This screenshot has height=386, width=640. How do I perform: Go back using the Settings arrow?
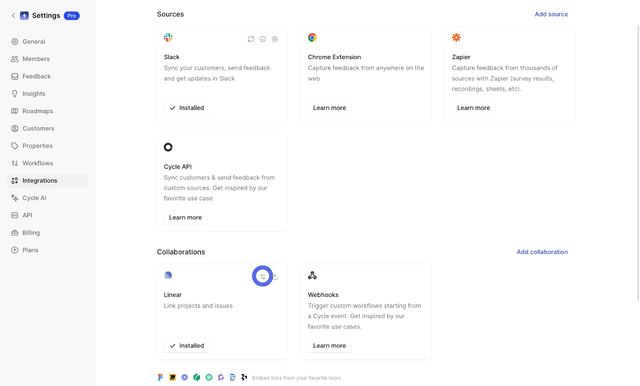pos(13,16)
